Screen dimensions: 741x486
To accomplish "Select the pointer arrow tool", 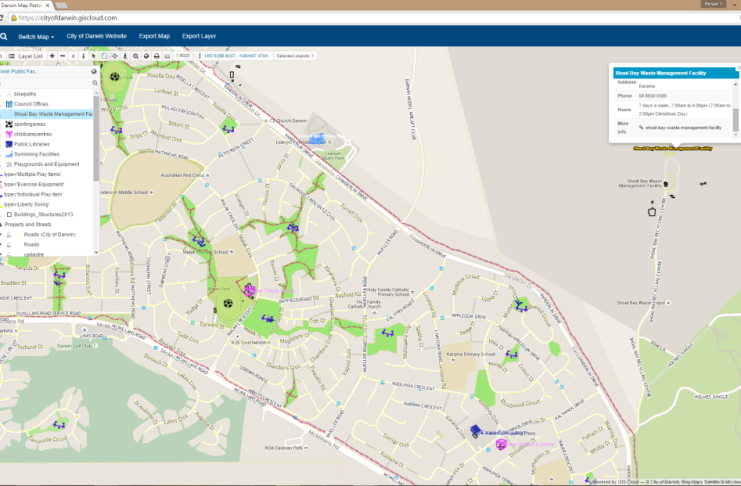I will click(94, 56).
